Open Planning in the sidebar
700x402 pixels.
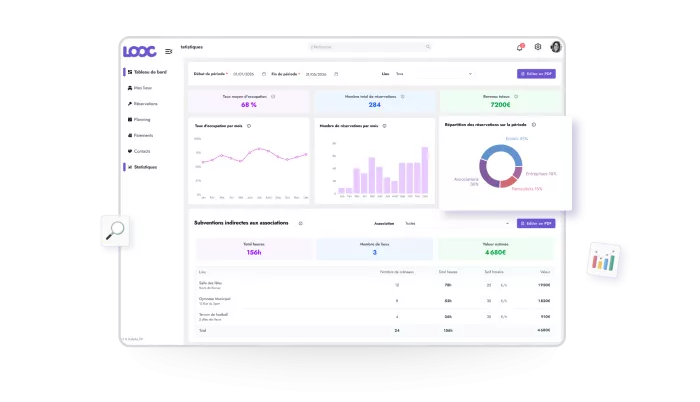pyautogui.click(x=139, y=120)
